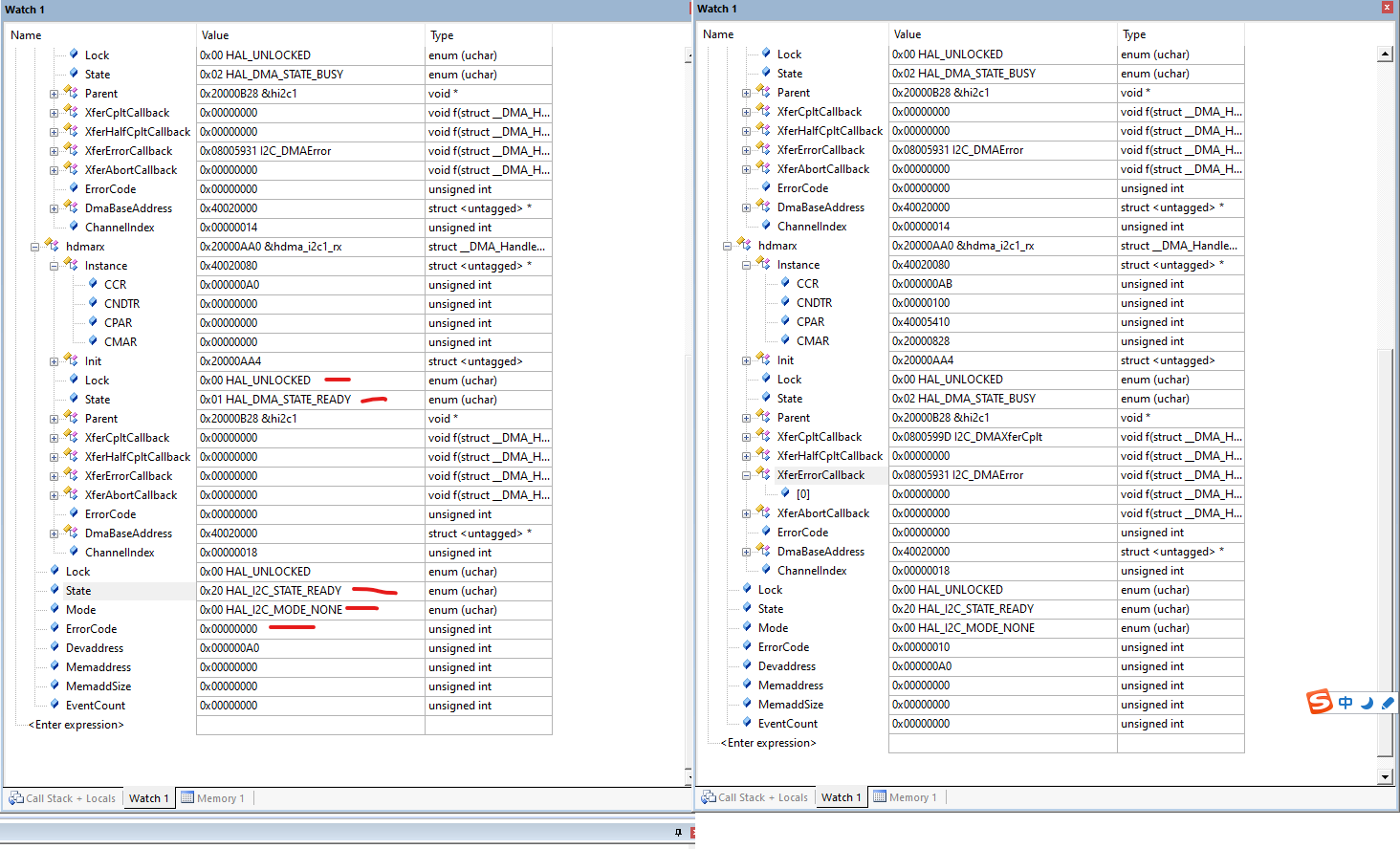Click the crescent moon icon in IME bar
Image resolution: width=1400 pixels, height=849 pixels.
pyautogui.click(x=1367, y=703)
